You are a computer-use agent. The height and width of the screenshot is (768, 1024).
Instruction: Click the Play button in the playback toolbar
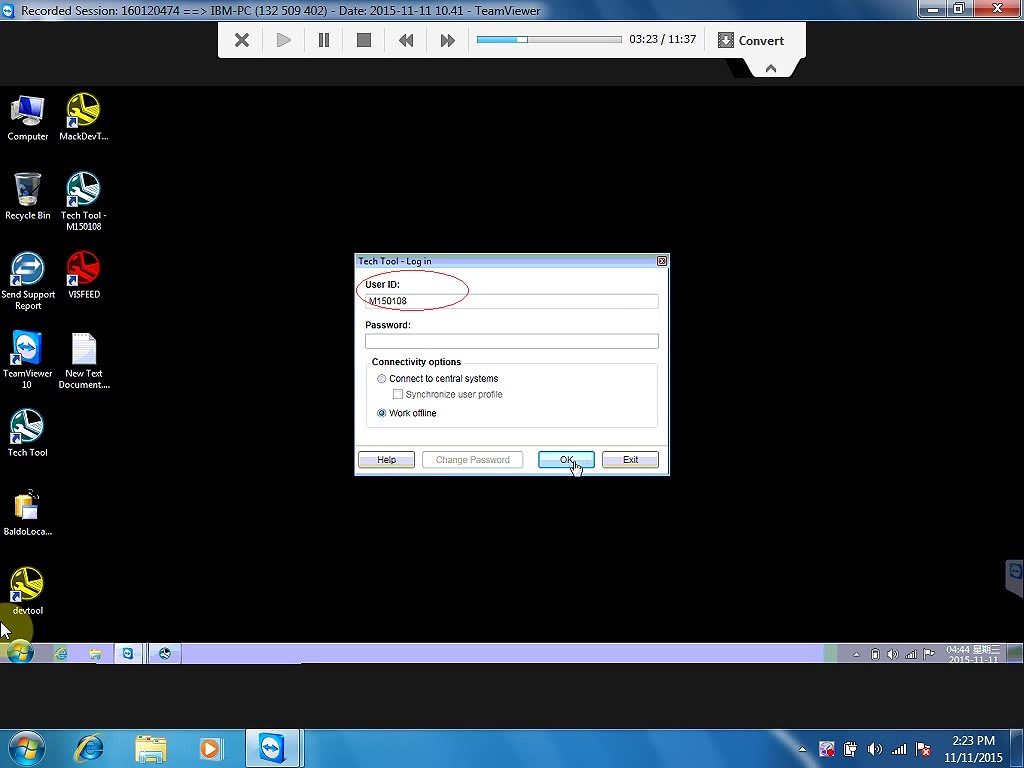[x=283, y=40]
